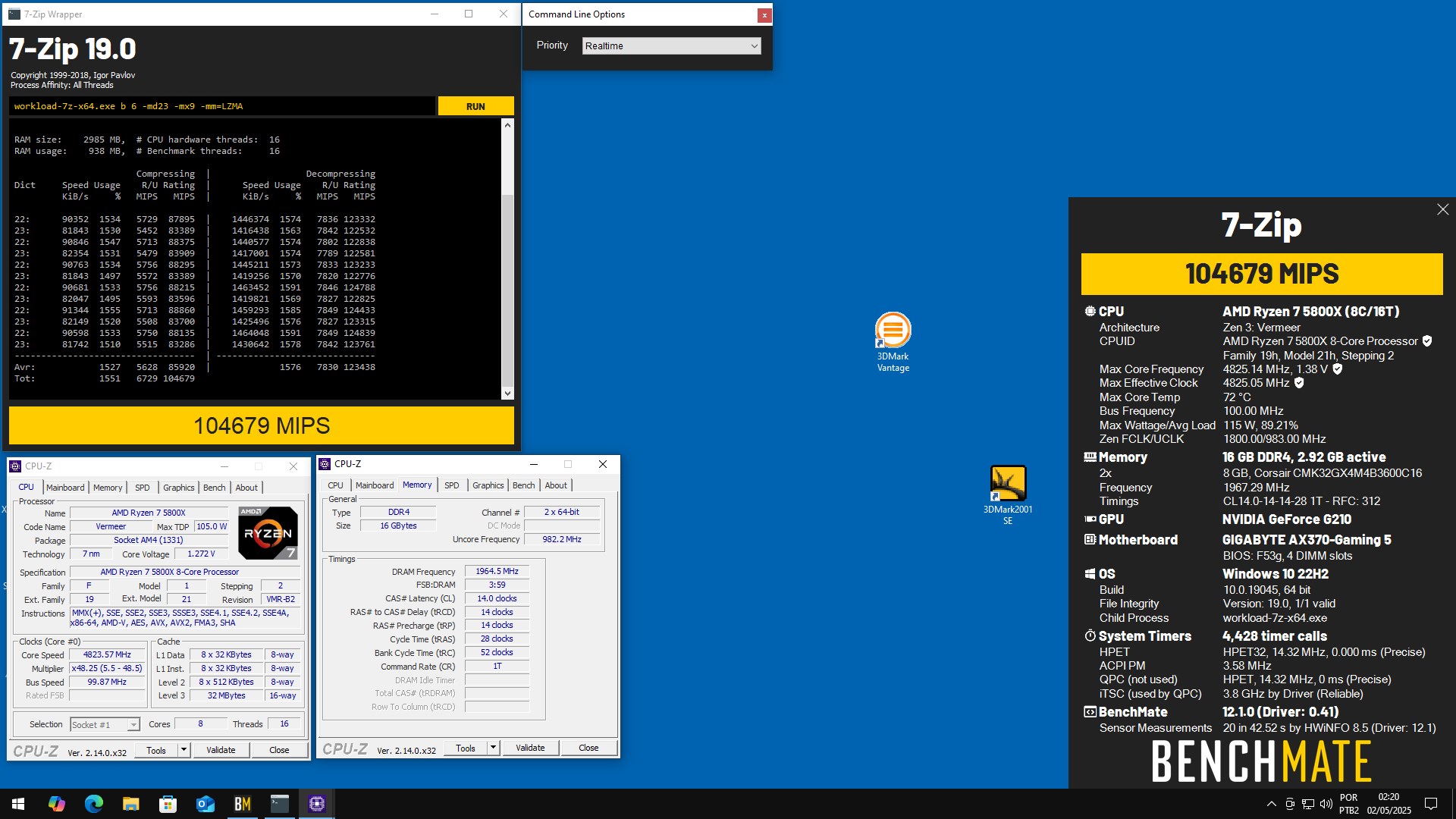Click the BenchMate 104679 MIPS score banner
Image resolution: width=1456 pixels, height=819 pixels.
point(1262,274)
